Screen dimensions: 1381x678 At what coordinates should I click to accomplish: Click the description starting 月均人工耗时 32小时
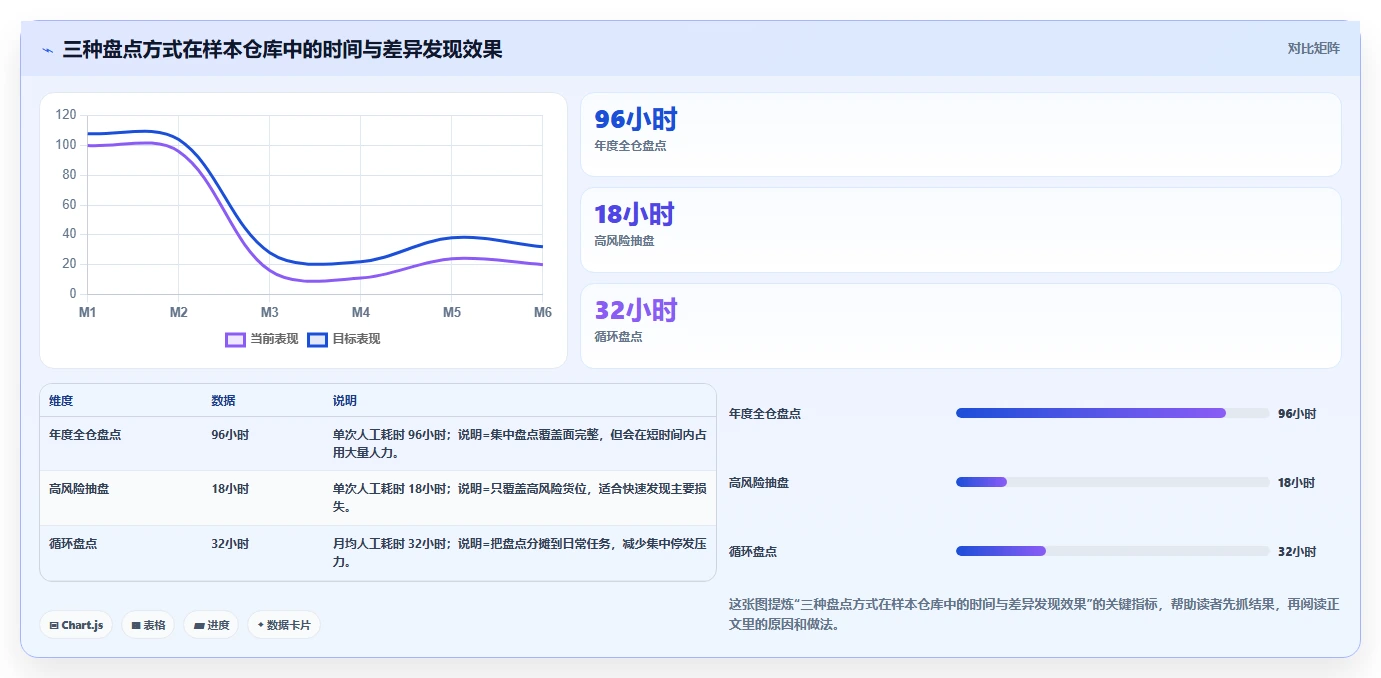[520, 553]
